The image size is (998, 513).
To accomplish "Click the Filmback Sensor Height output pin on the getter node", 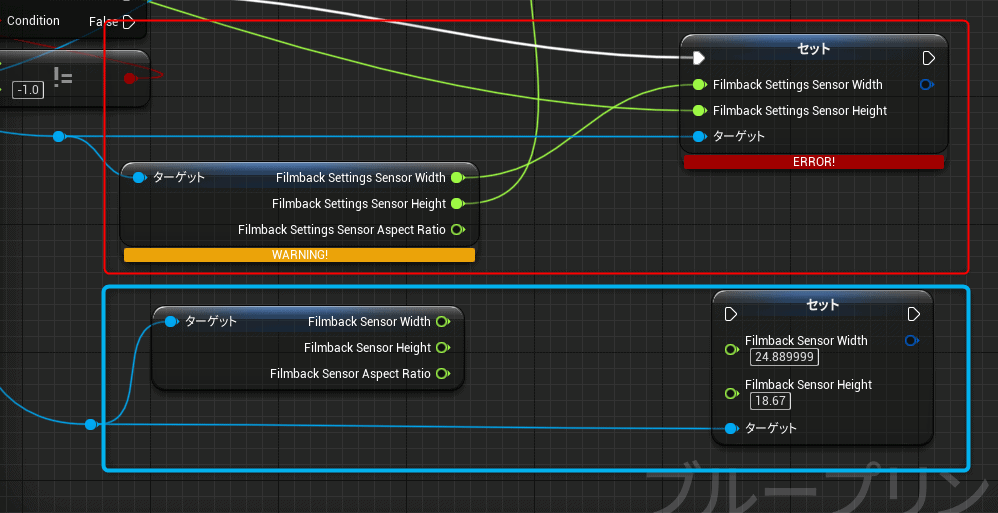I will (443, 348).
